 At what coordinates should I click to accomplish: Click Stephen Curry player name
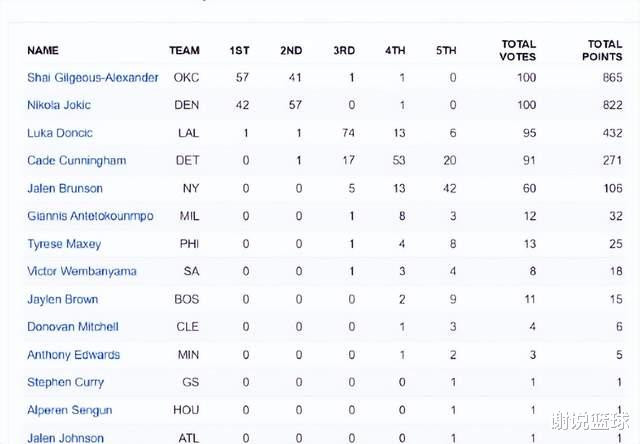coord(65,382)
